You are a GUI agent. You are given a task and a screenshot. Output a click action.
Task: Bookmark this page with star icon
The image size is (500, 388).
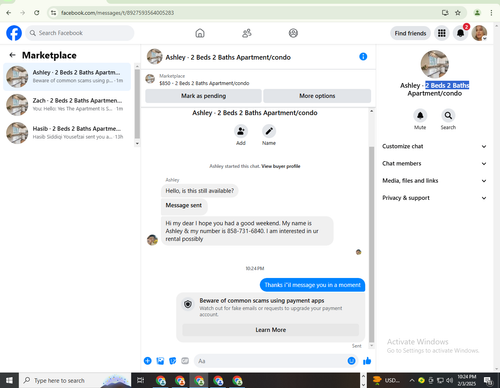(458, 13)
